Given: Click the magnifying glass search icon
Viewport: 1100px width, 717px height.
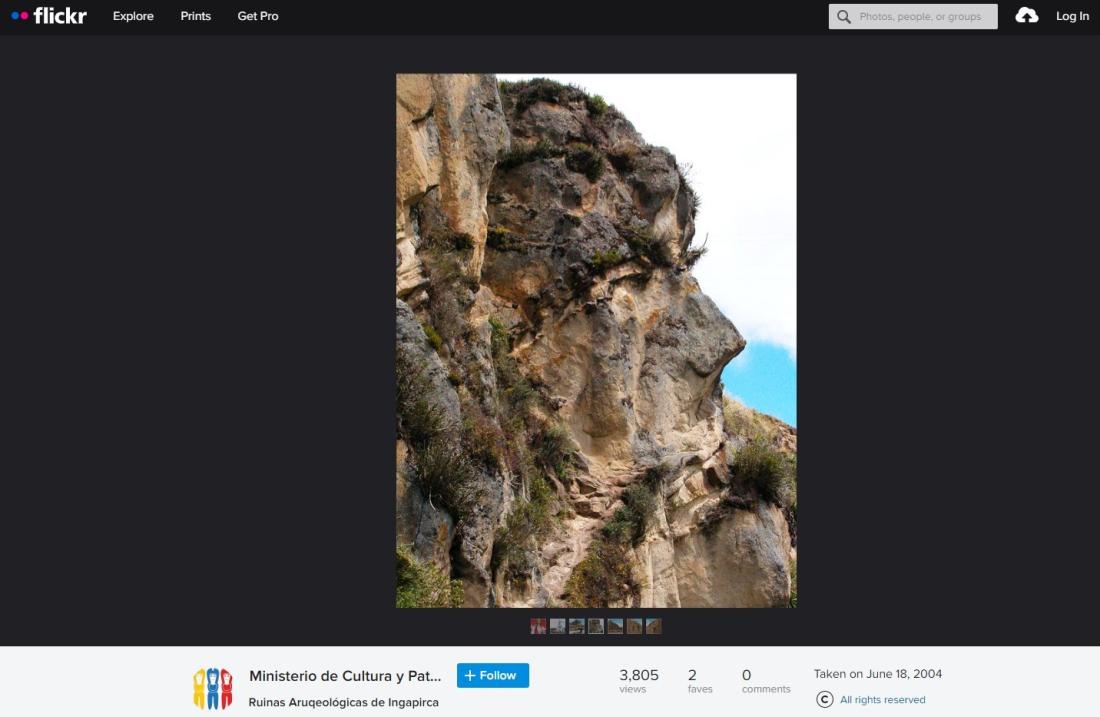Looking at the screenshot, I should point(843,16).
